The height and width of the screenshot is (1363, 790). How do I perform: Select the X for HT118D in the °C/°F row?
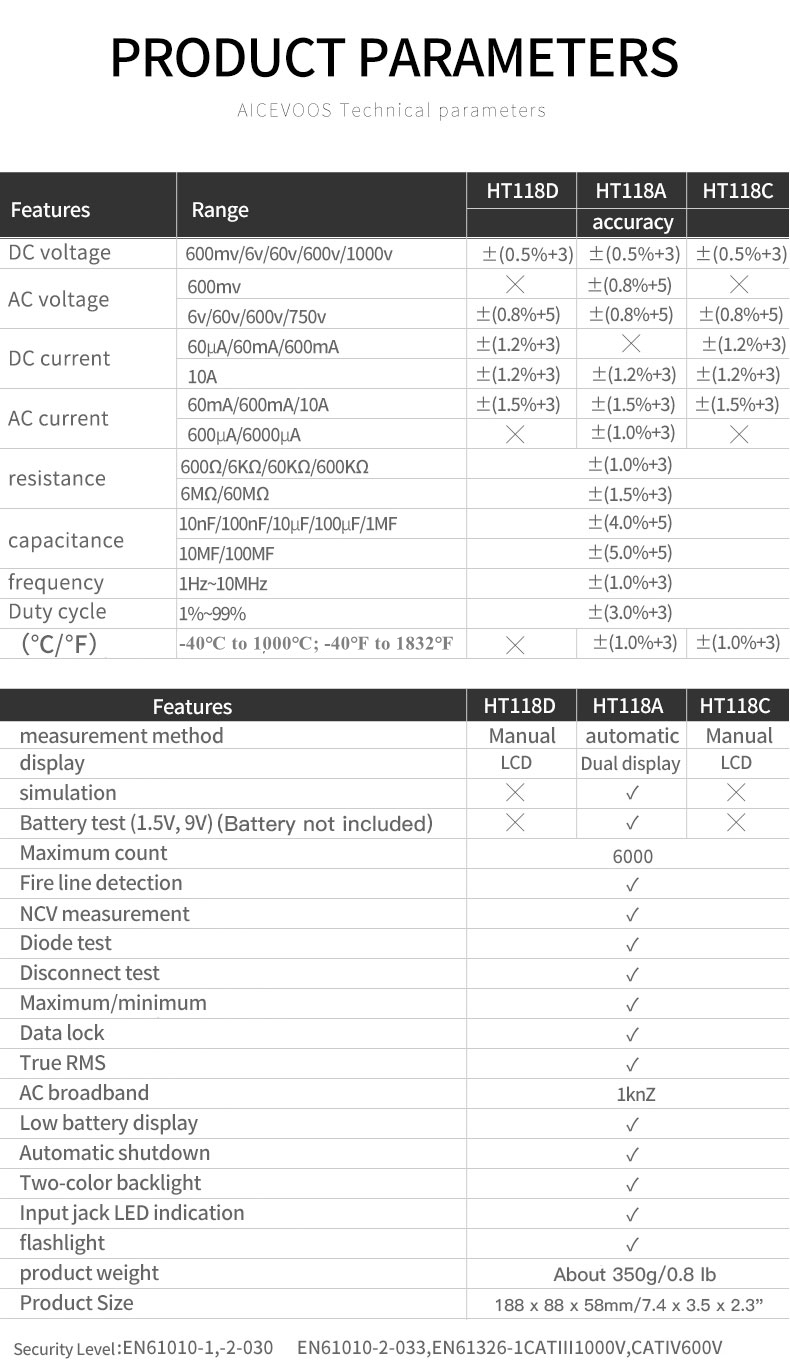pyautogui.click(x=516, y=645)
